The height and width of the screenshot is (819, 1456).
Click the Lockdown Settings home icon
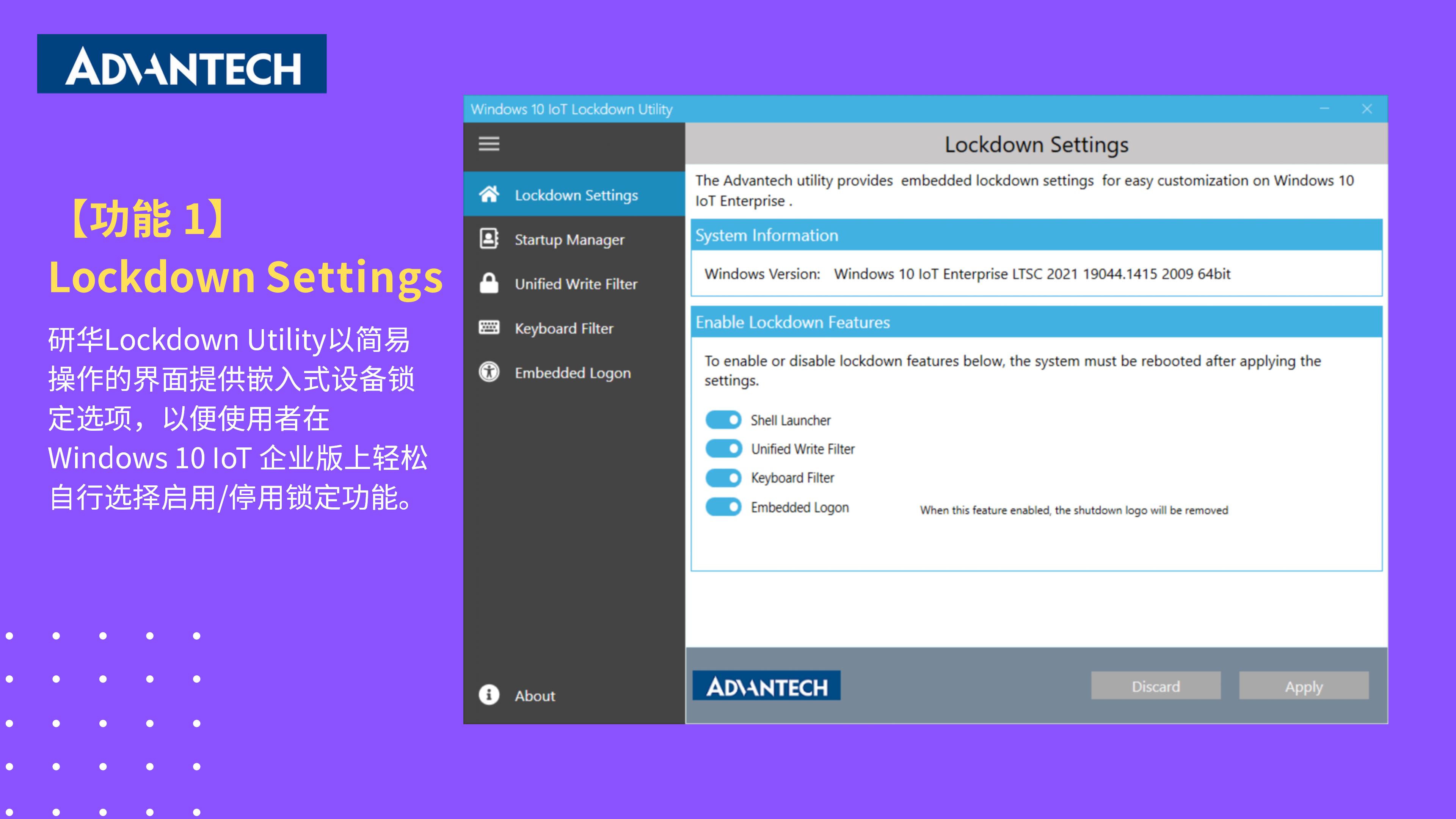tap(489, 195)
